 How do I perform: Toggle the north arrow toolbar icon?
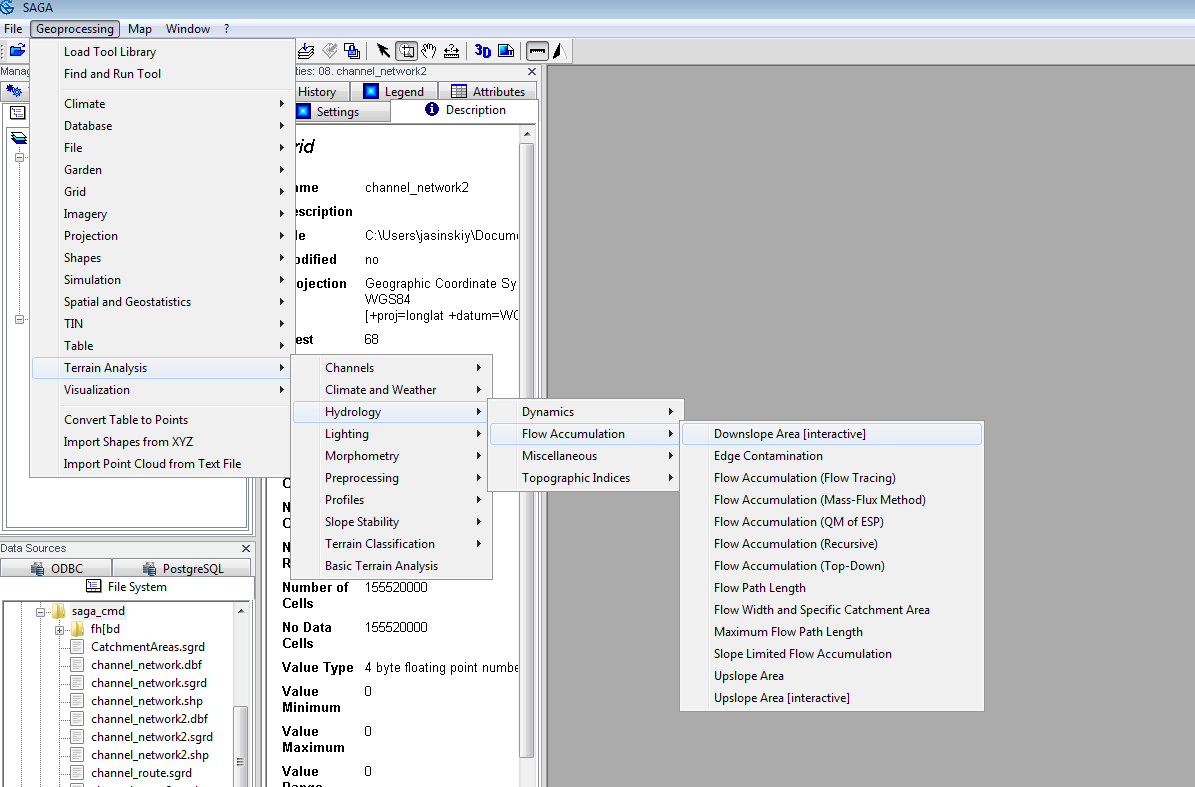(x=559, y=50)
